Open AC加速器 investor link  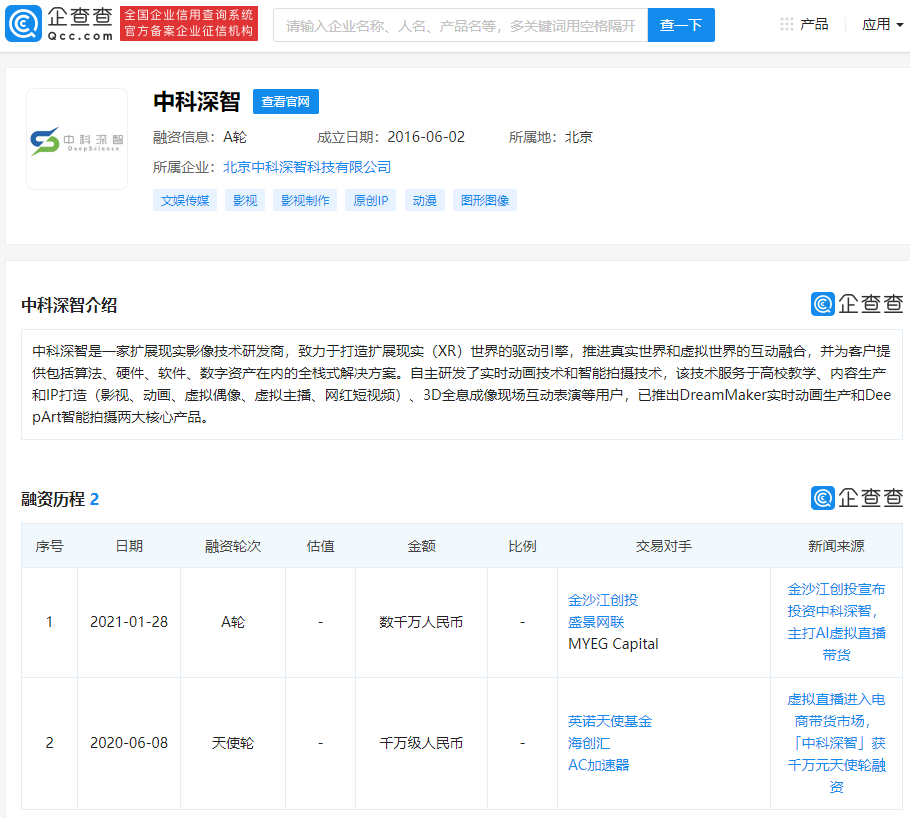click(599, 765)
